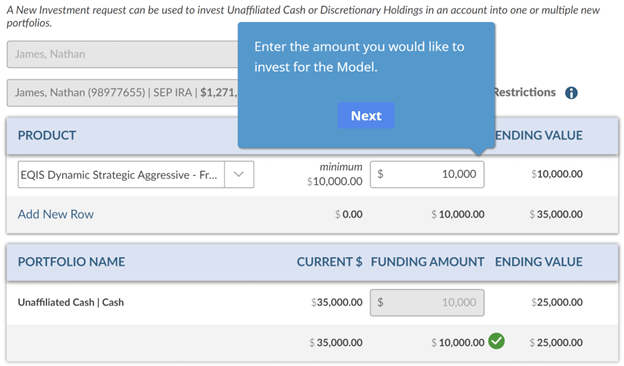
Task: Click the James, Nathan SEP IRA account field
Action: click(123, 92)
